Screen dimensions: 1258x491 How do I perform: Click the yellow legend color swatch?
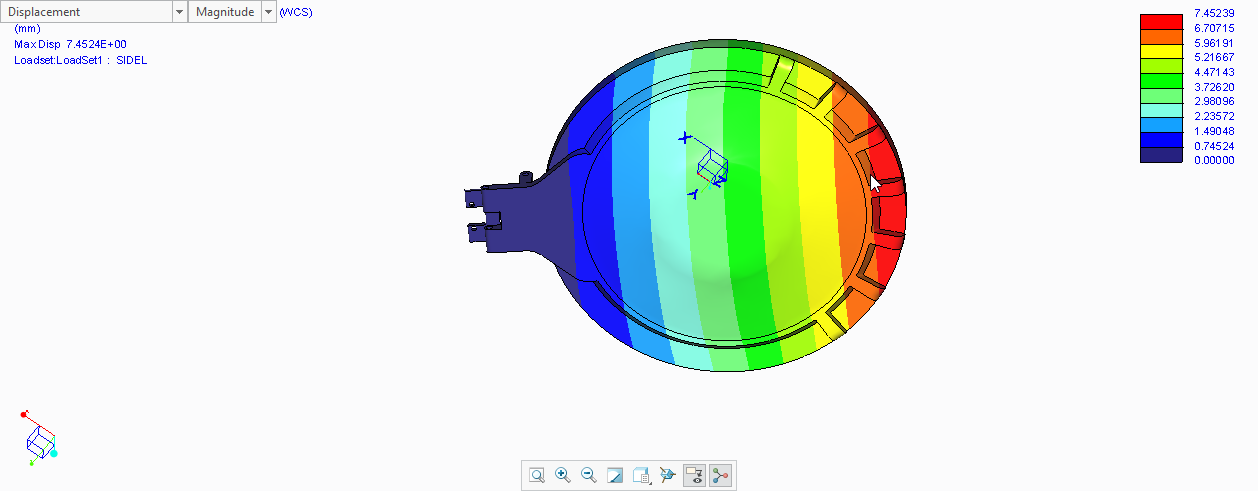(x=1162, y=51)
